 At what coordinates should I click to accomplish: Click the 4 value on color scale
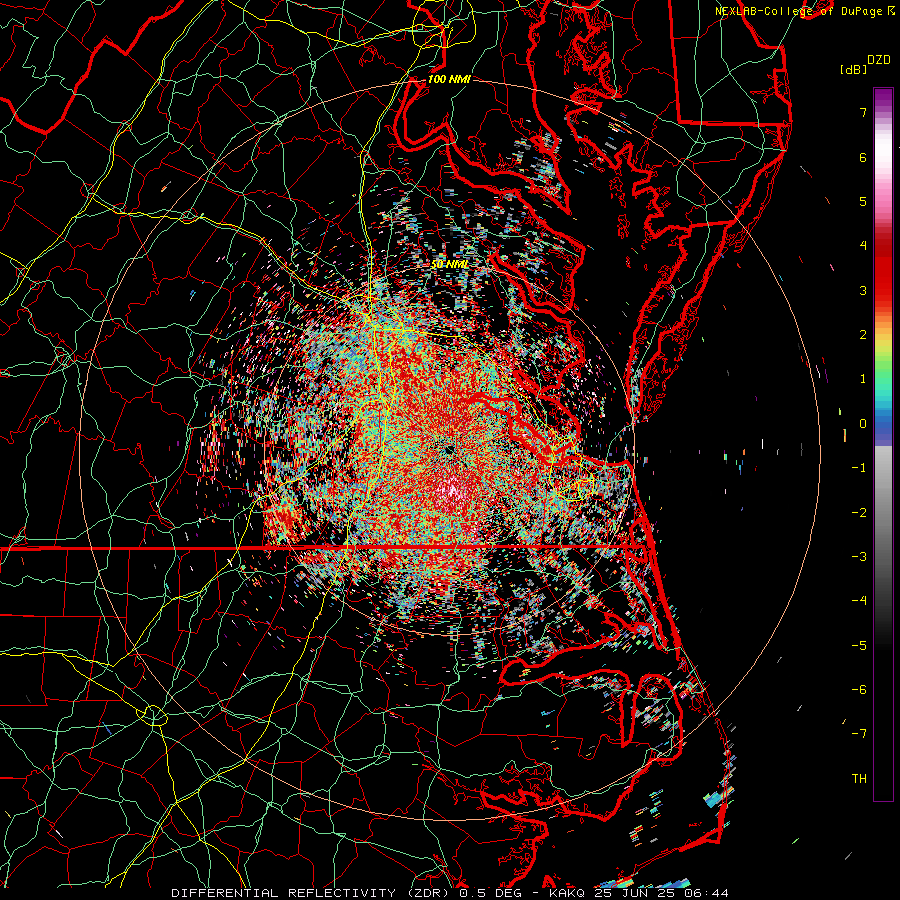click(x=863, y=246)
